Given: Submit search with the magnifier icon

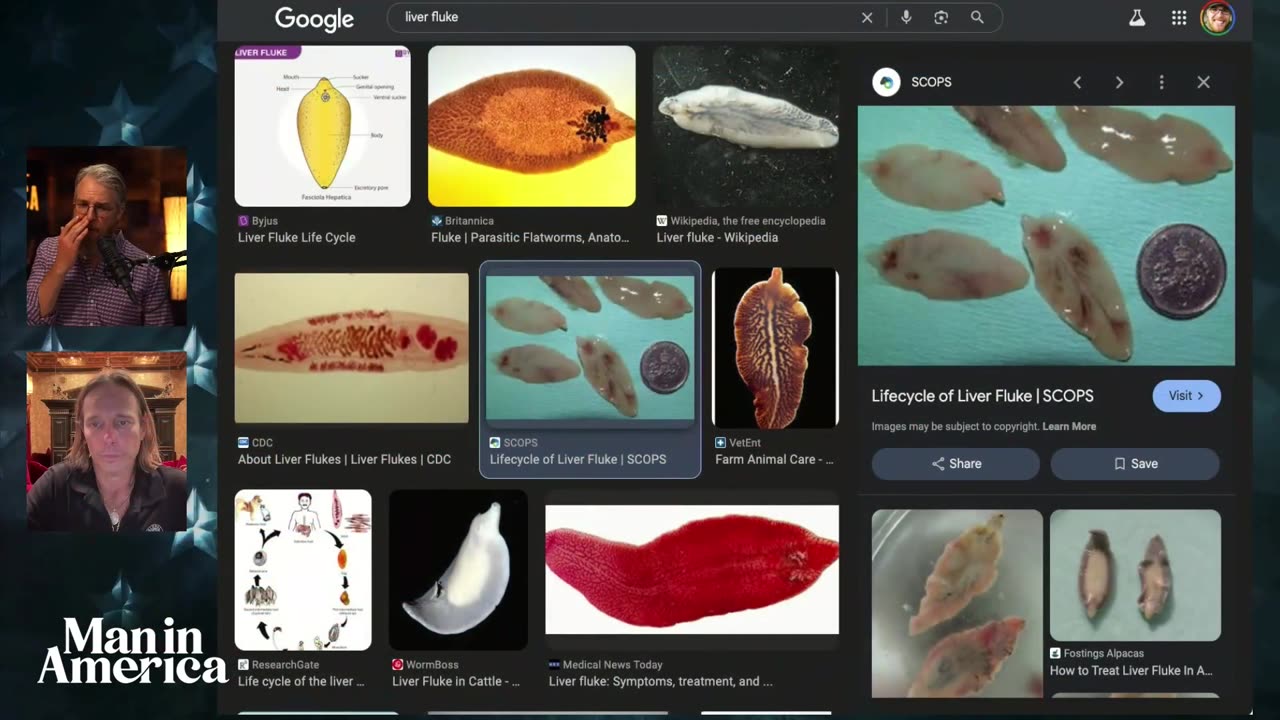Looking at the screenshot, I should pyautogui.click(x=977, y=17).
